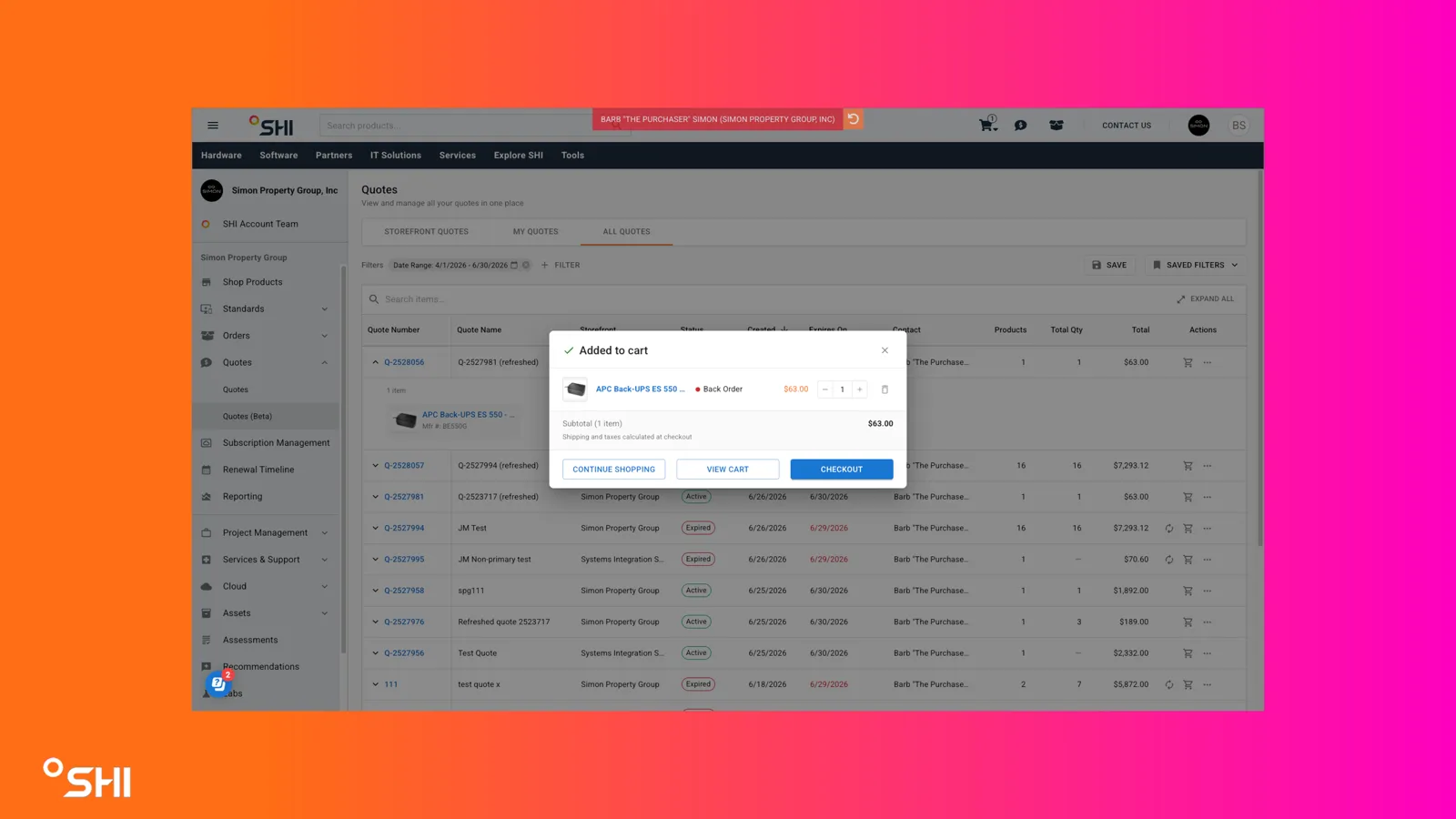
Task: Click Expand All in the quotes table
Action: pyautogui.click(x=1205, y=298)
